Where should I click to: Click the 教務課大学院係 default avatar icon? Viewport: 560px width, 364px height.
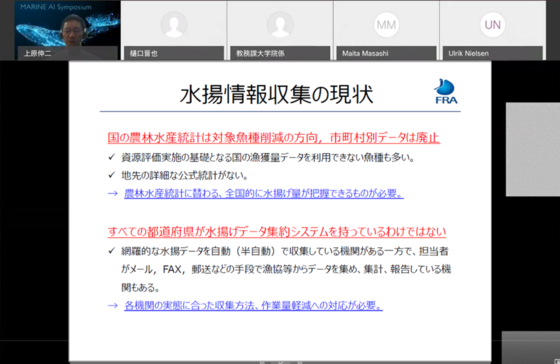click(x=280, y=25)
